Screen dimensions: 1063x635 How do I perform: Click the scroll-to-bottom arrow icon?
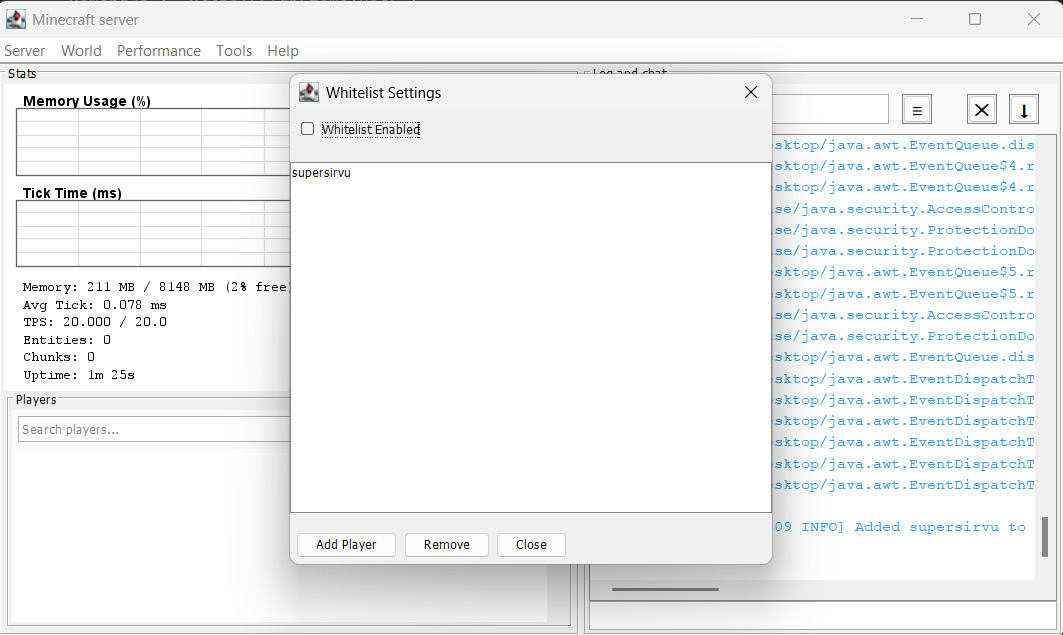[1024, 110]
